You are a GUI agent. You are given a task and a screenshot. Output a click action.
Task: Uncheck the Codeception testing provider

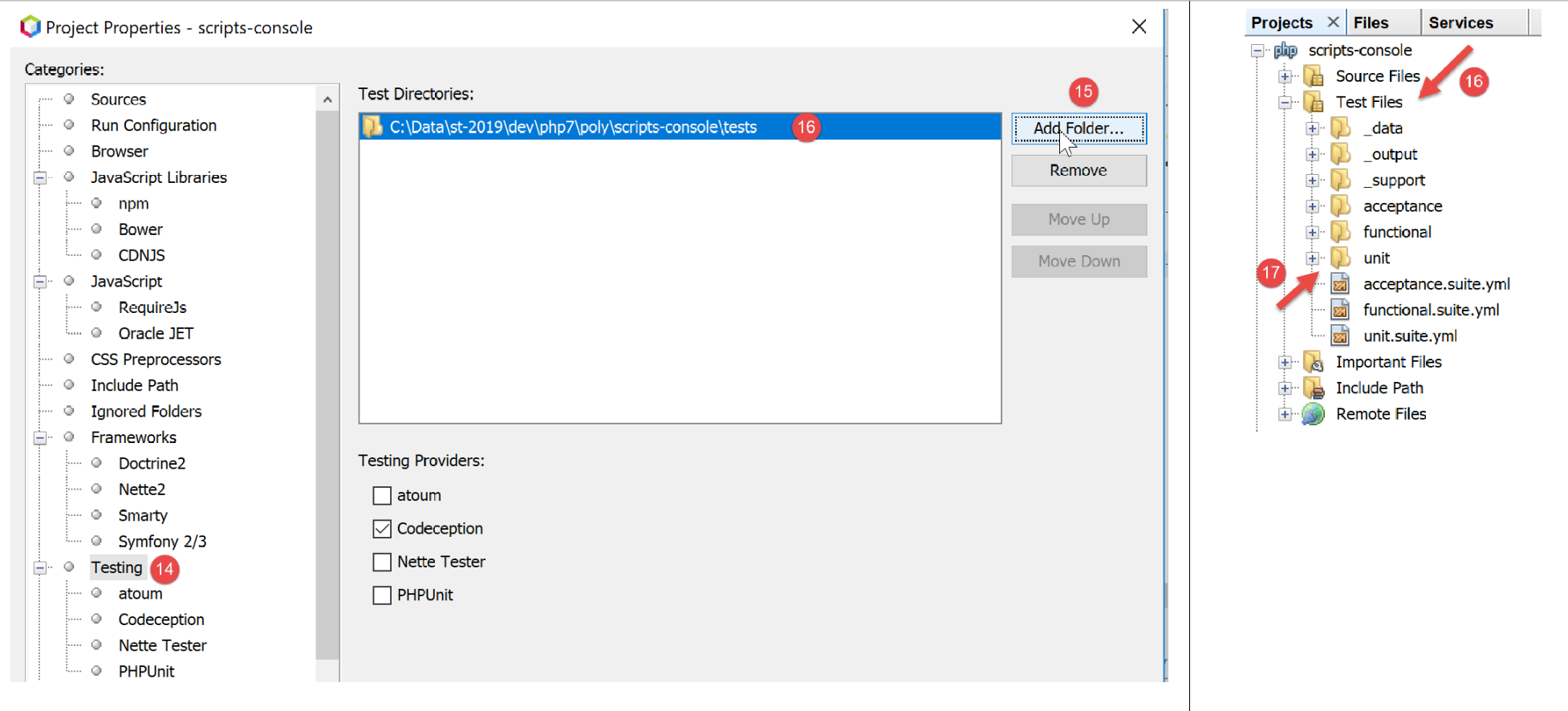pos(382,529)
